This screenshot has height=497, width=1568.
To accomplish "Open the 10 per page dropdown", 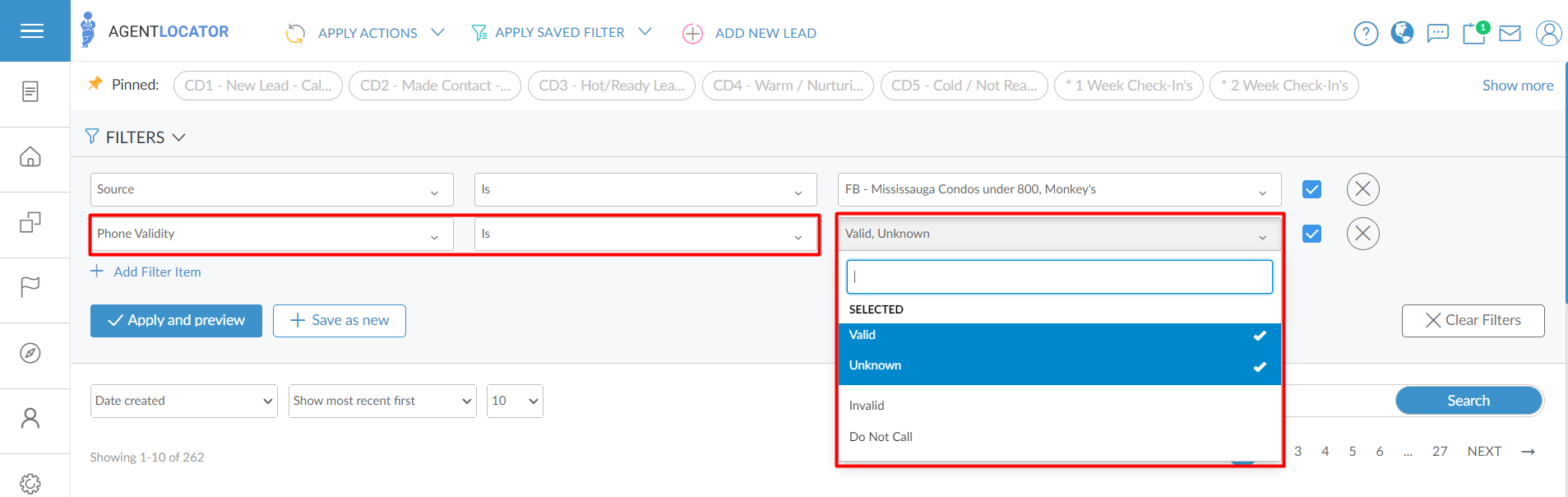I will coord(515,401).
